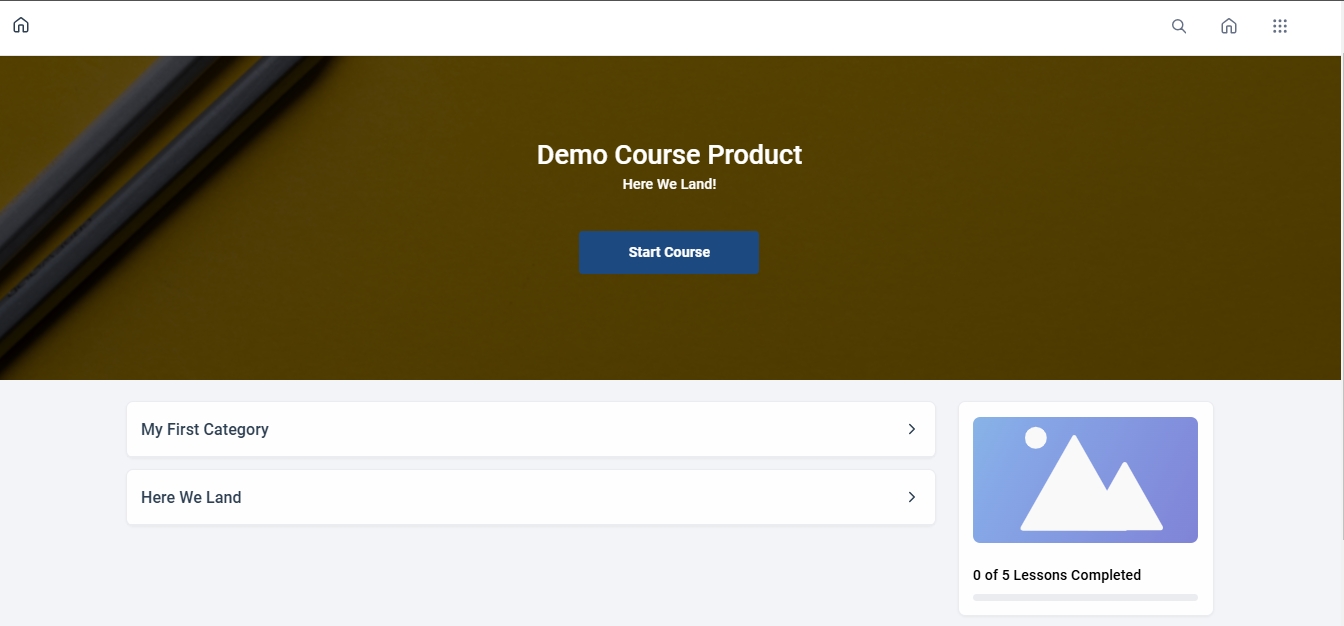The height and width of the screenshot is (626, 1344).
Task: Click the lessons completed progress bar
Action: tap(1085, 597)
